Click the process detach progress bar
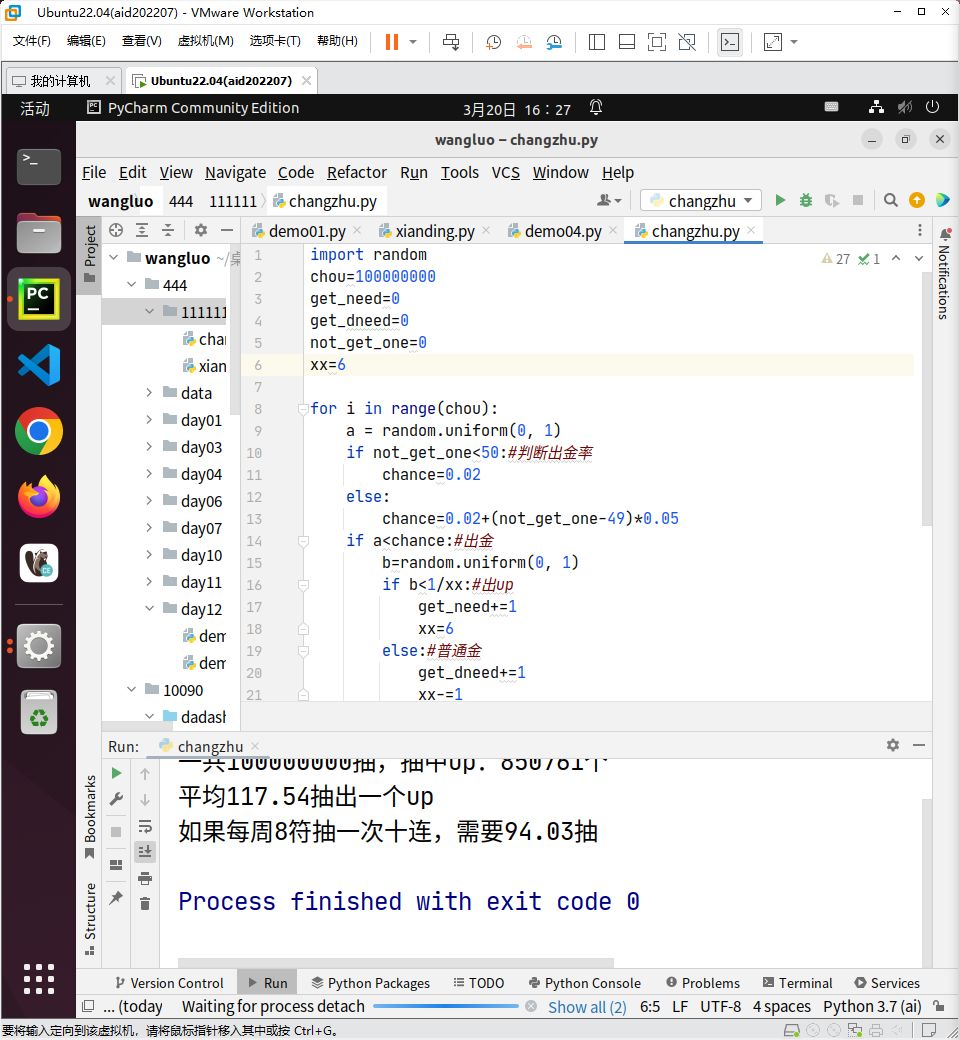 click(446, 1007)
